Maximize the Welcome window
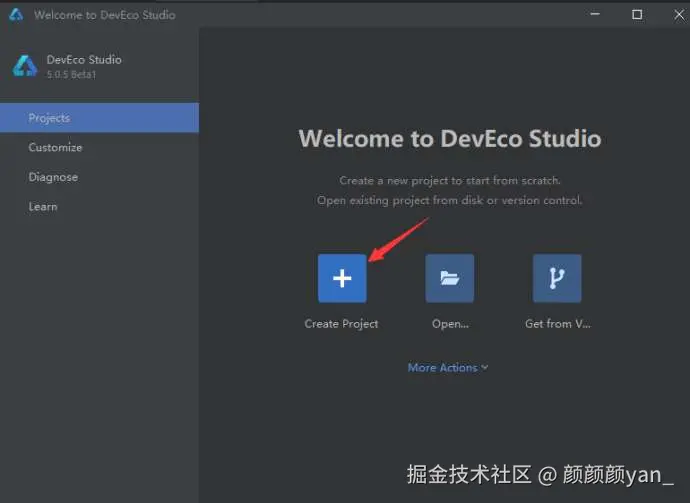The image size is (690, 503). [637, 15]
